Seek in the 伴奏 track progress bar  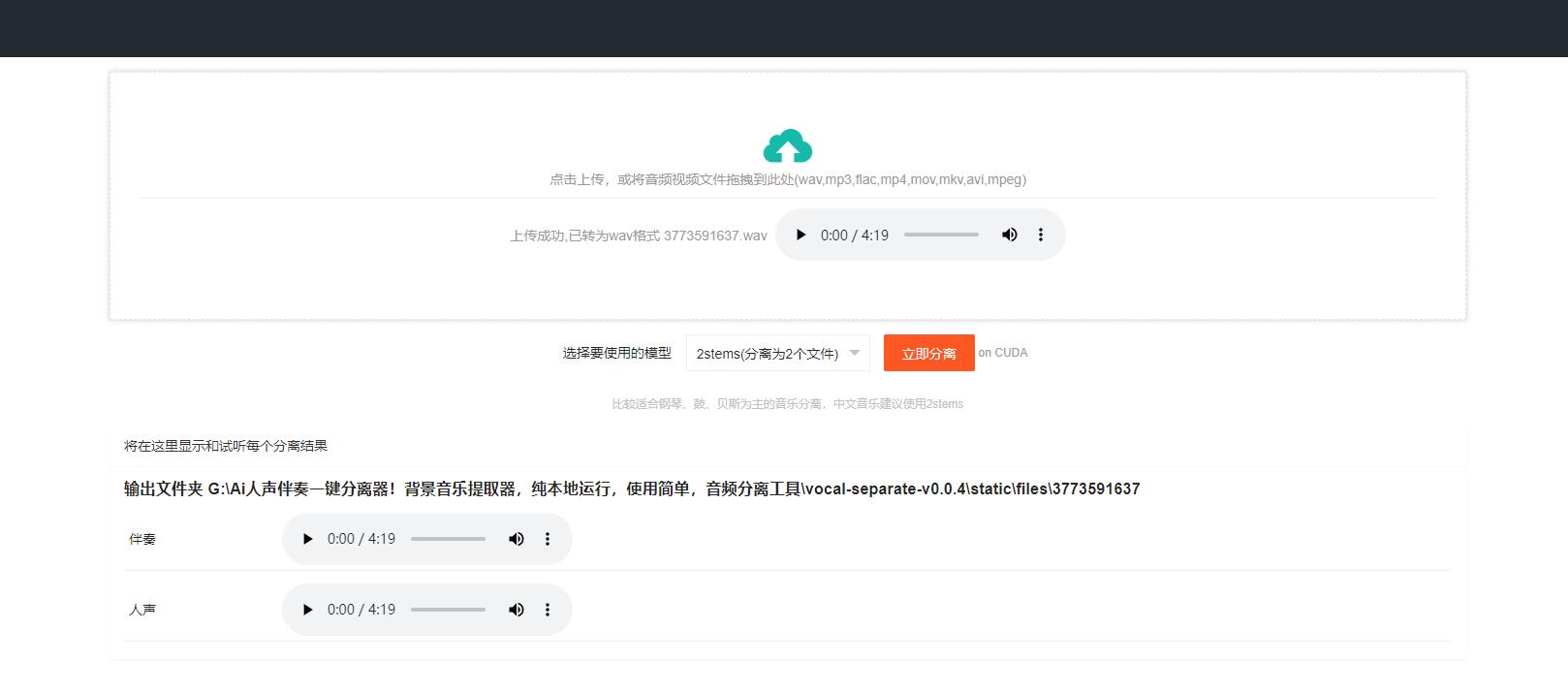pos(448,539)
